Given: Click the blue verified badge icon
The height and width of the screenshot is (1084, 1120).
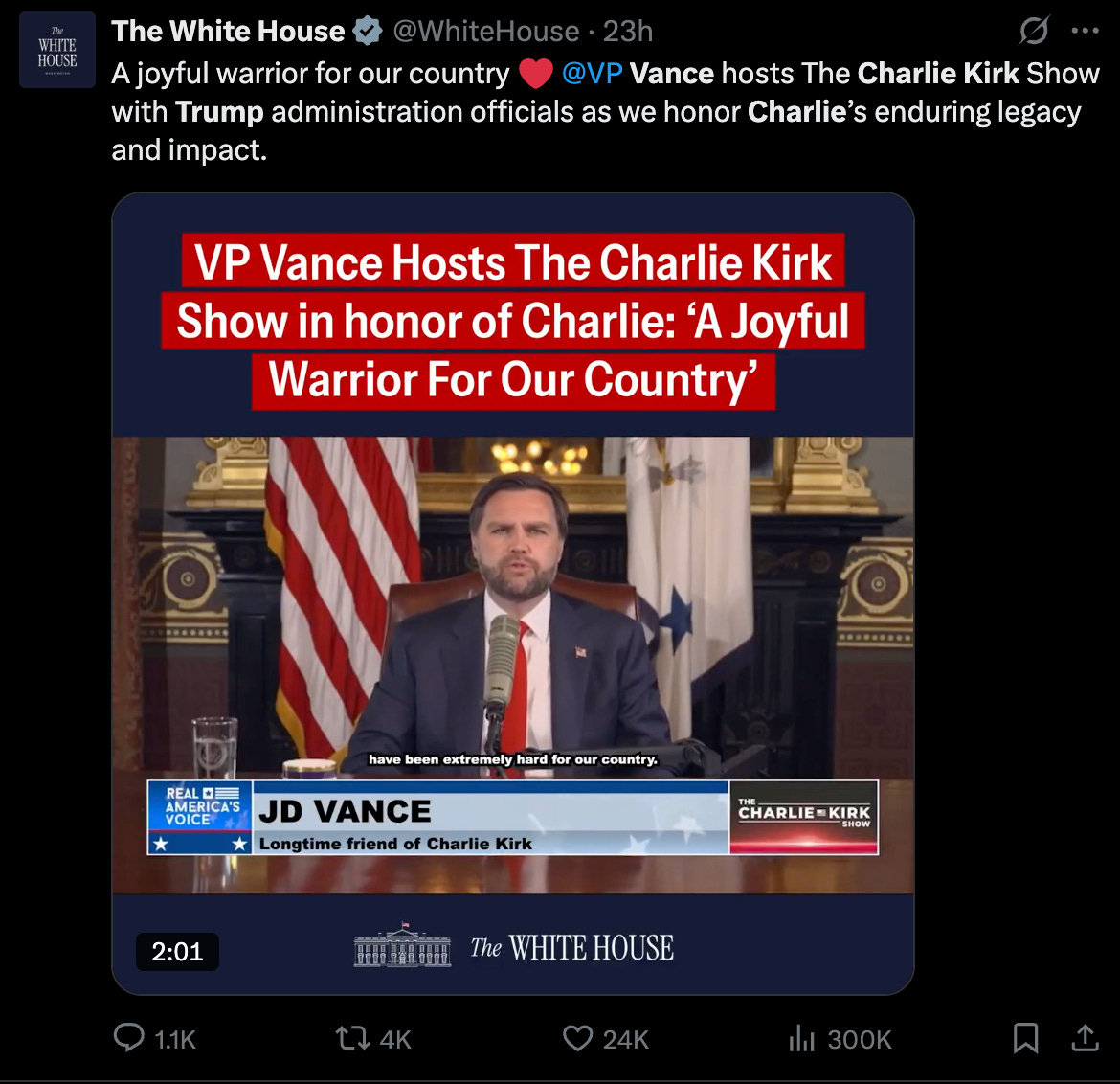Looking at the screenshot, I should point(368,32).
